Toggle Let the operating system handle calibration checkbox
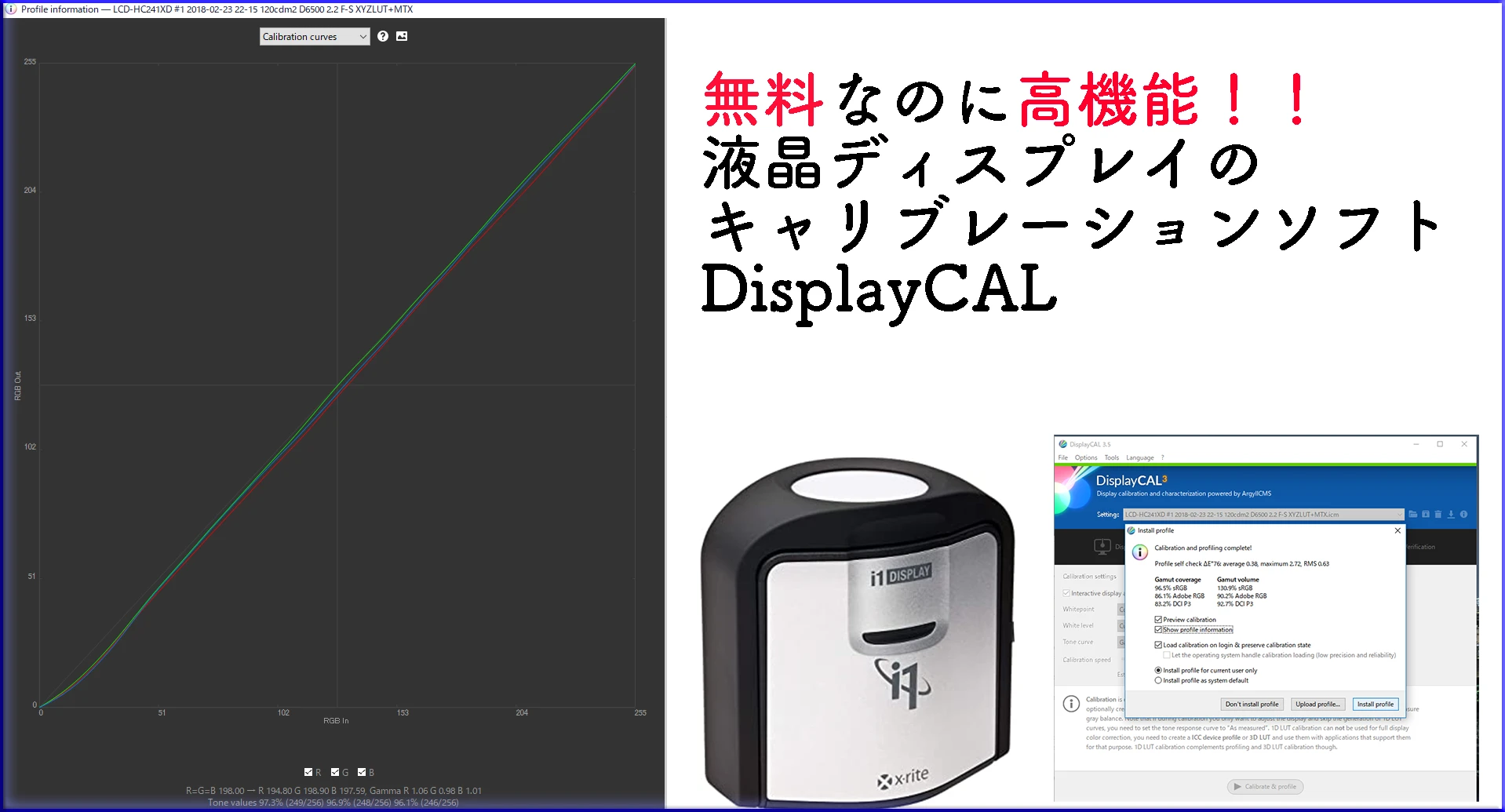The width and height of the screenshot is (1505, 812). [1167, 655]
